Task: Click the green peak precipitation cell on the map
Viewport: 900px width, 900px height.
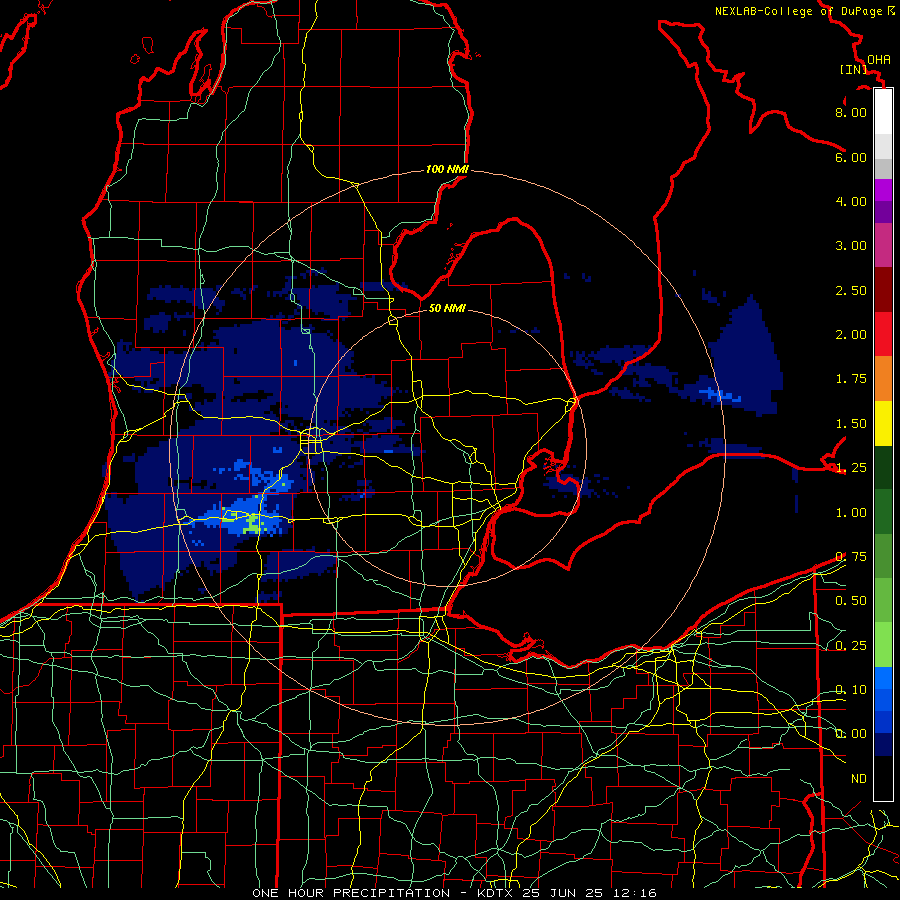Action: pyautogui.click(x=252, y=523)
